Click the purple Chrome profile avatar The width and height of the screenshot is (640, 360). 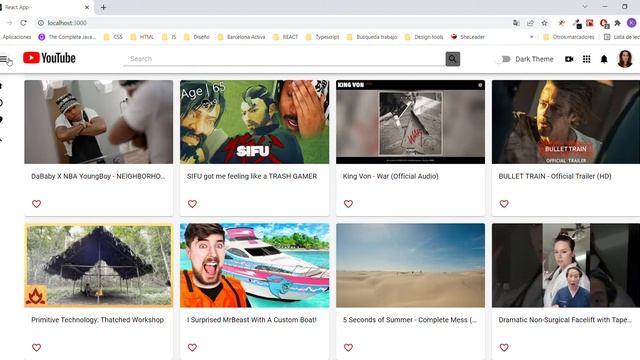point(631,23)
